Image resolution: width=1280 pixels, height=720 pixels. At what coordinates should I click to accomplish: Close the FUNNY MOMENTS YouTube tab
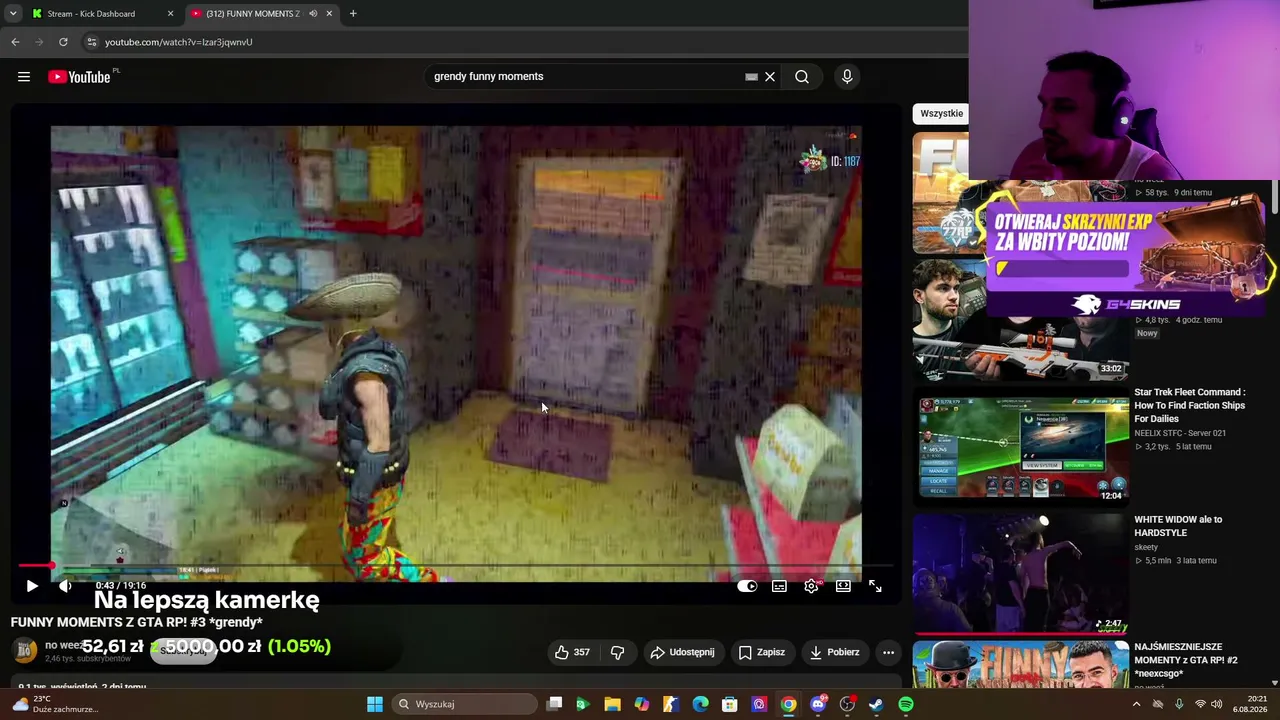329,14
